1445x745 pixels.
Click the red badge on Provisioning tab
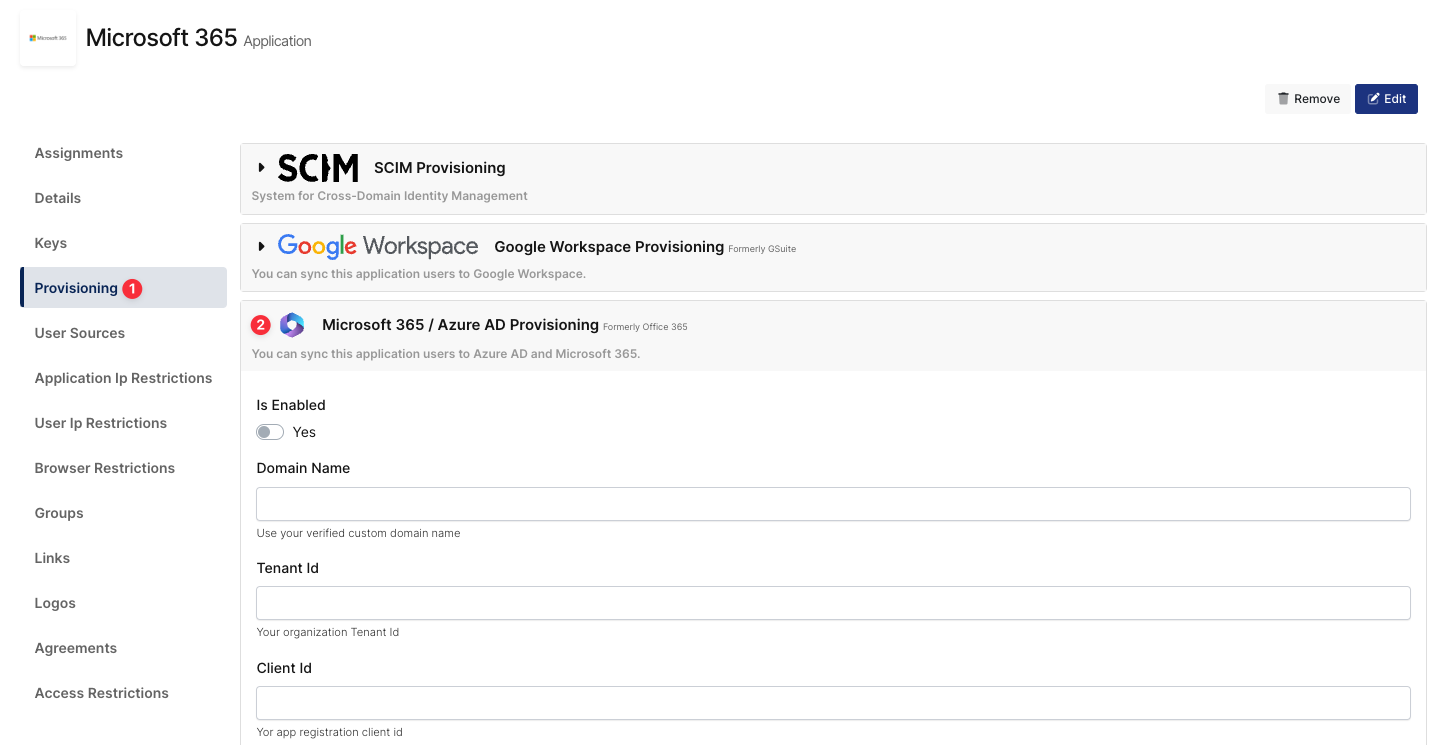132,289
